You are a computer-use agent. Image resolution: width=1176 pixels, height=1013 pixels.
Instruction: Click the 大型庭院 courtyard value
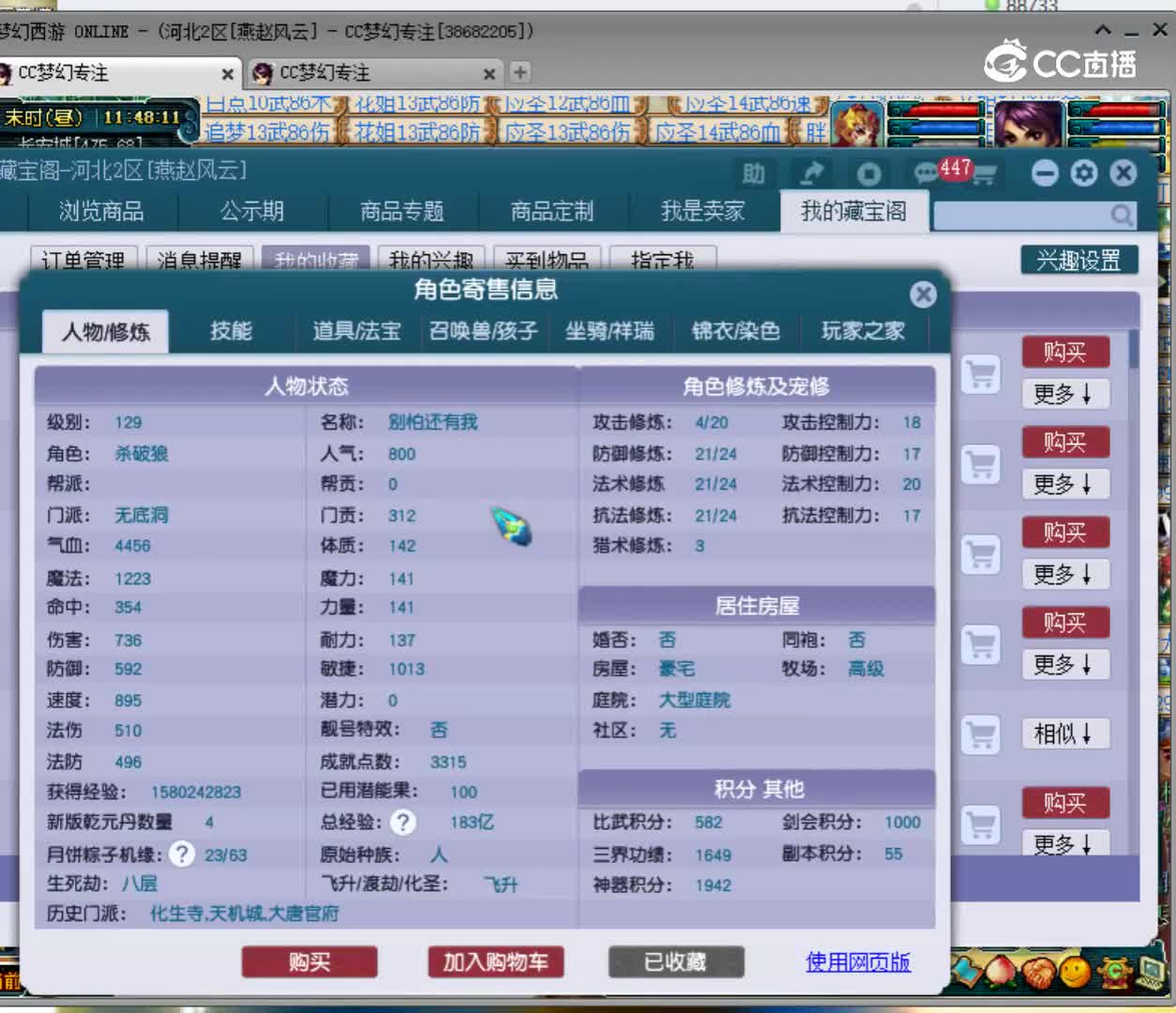(x=694, y=700)
